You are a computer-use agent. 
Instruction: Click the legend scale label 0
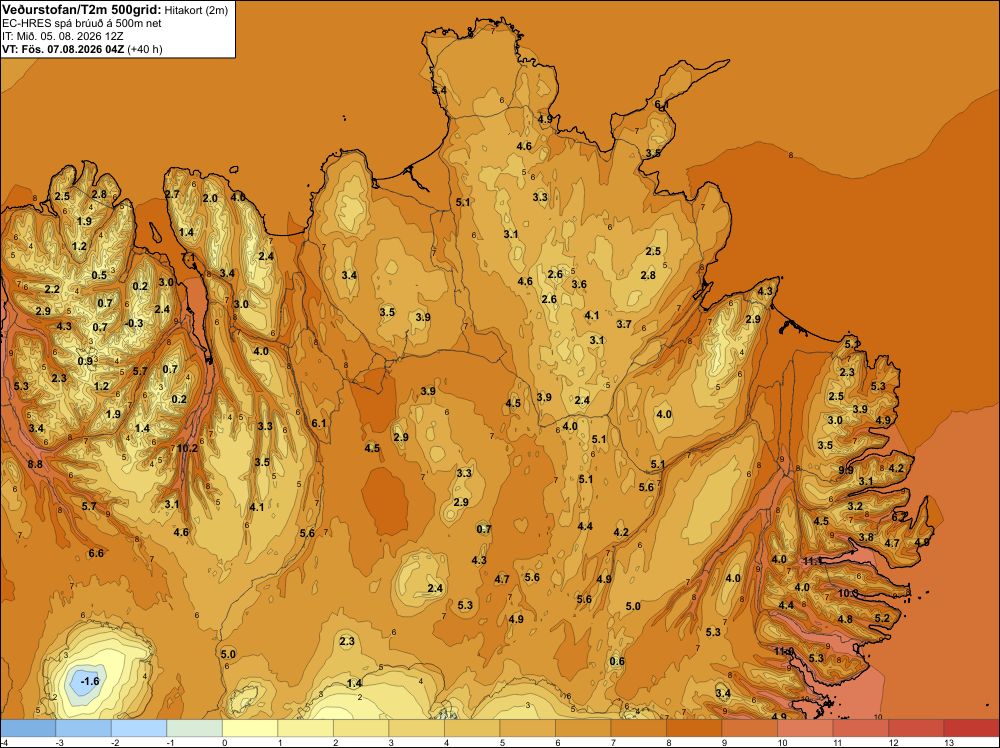point(225,742)
